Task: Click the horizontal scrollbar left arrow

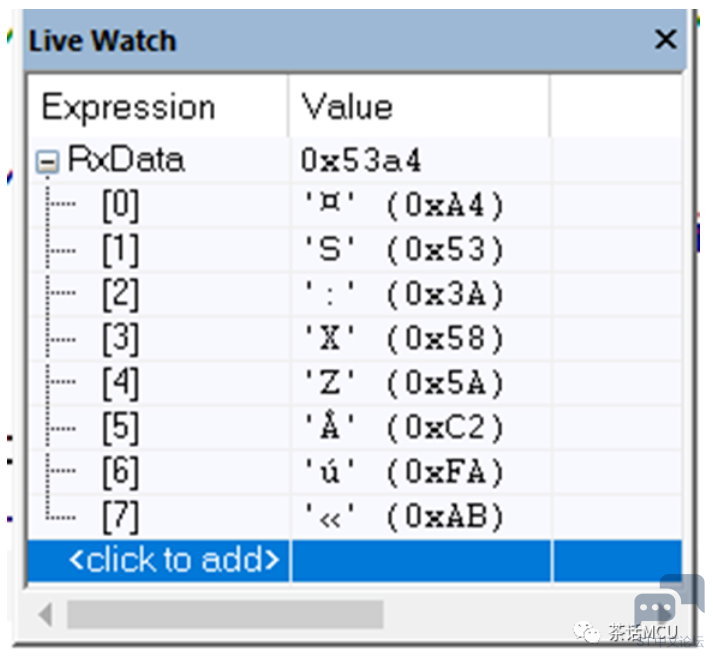Action: click(45, 615)
